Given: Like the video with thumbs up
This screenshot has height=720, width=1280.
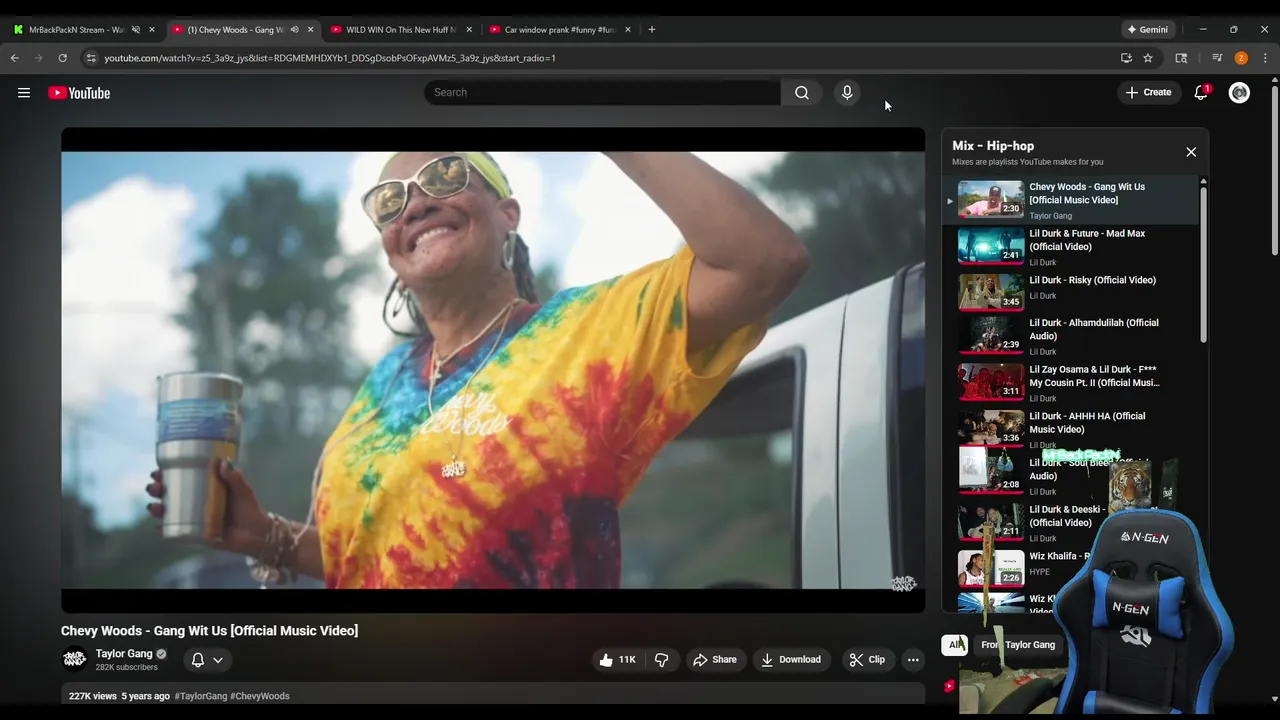Looking at the screenshot, I should click(x=617, y=660).
